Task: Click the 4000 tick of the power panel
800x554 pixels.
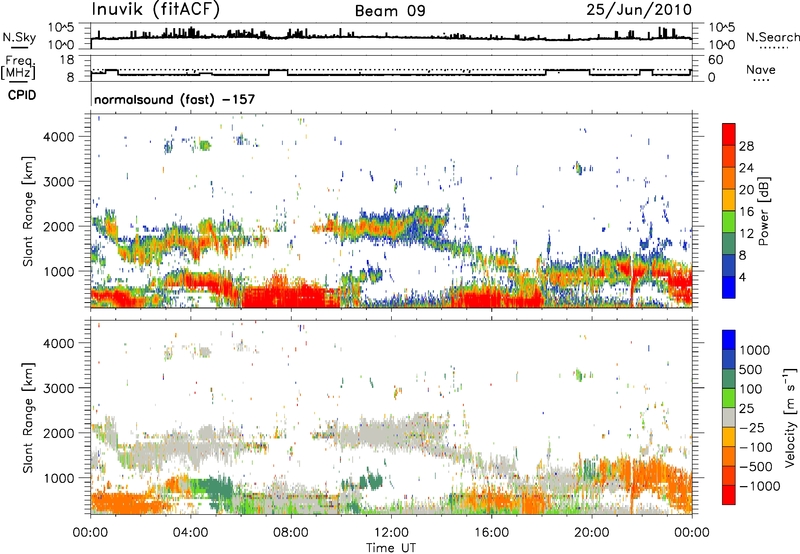Action: [x=59, y=137]
